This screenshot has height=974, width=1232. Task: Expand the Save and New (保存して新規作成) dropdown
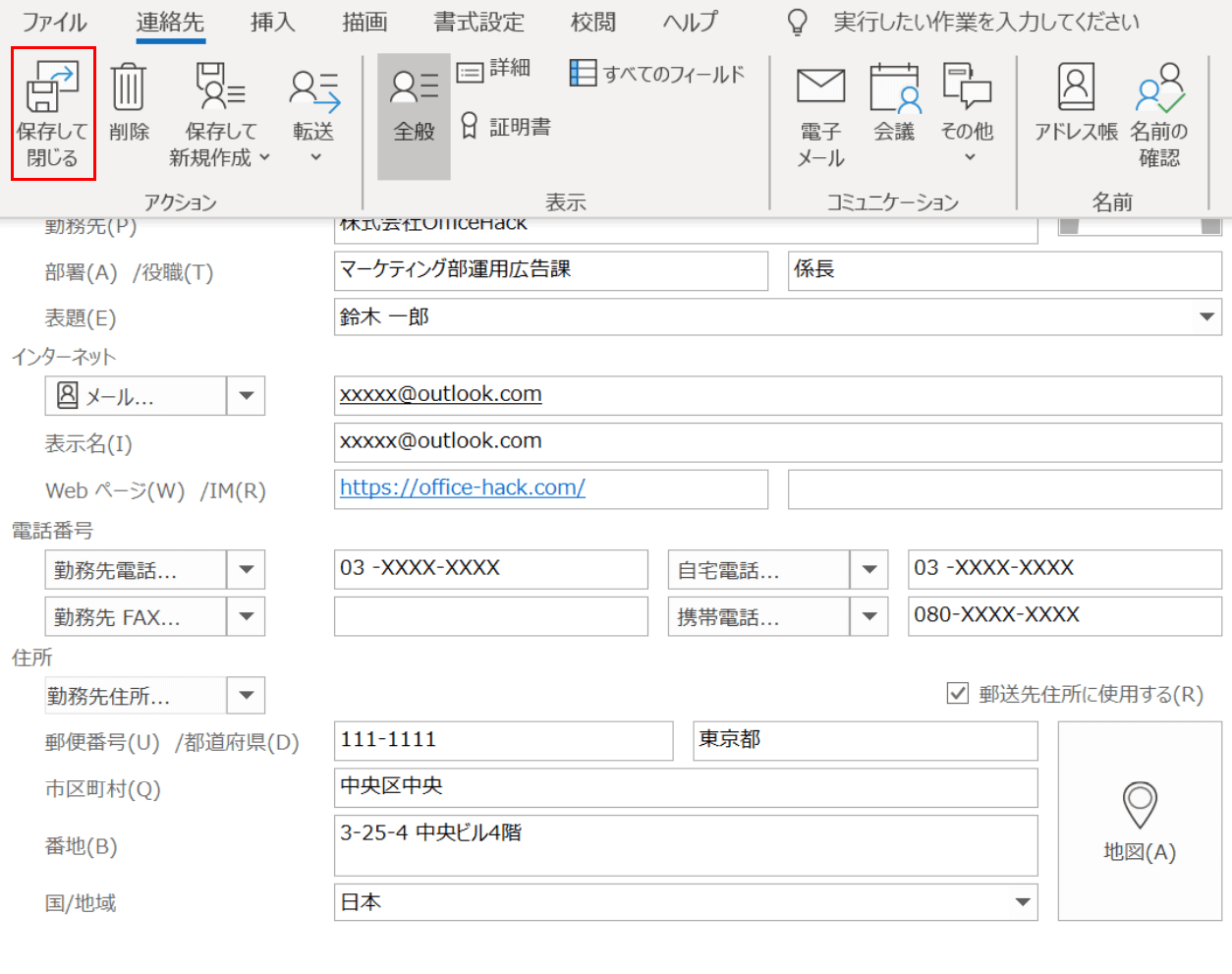click(x=264, y=157)
